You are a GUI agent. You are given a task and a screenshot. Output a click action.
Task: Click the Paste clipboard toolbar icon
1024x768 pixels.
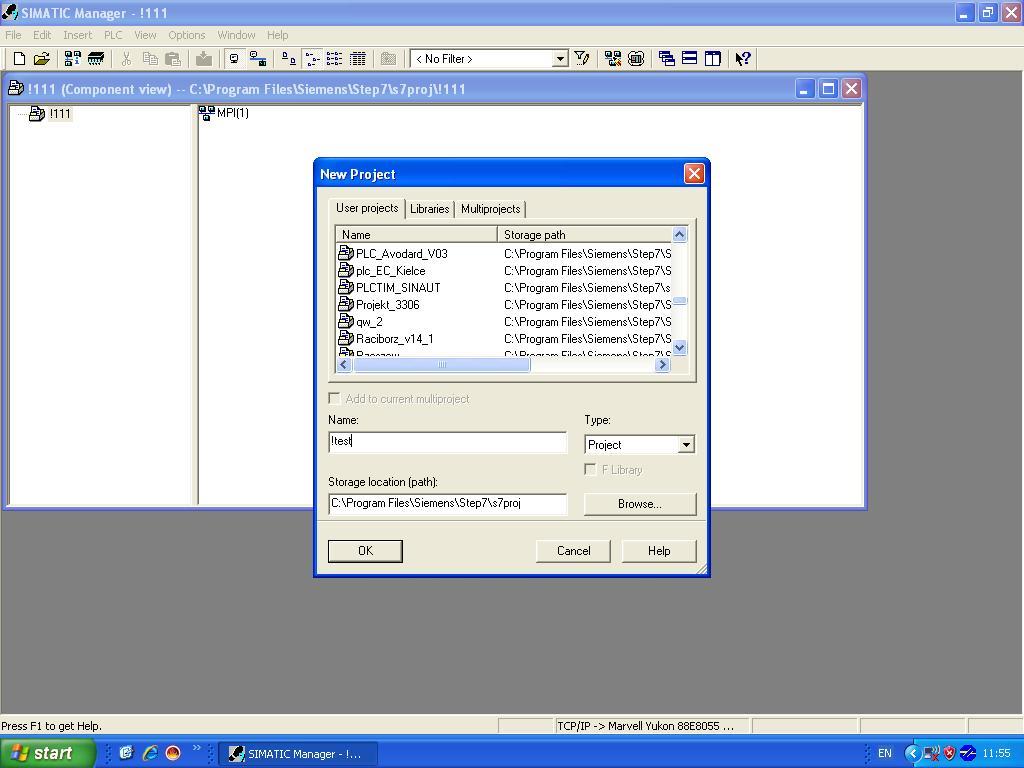click(173, 59)
